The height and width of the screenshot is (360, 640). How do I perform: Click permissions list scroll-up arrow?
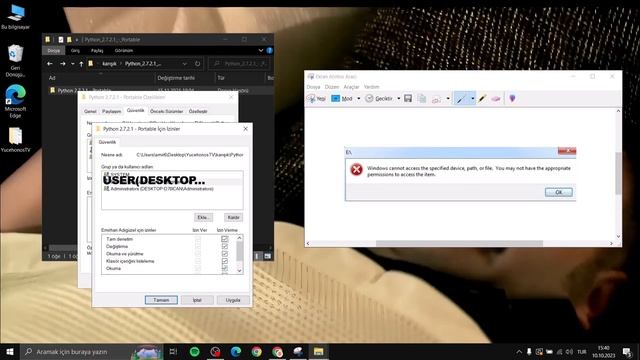(x=239, y=238)
